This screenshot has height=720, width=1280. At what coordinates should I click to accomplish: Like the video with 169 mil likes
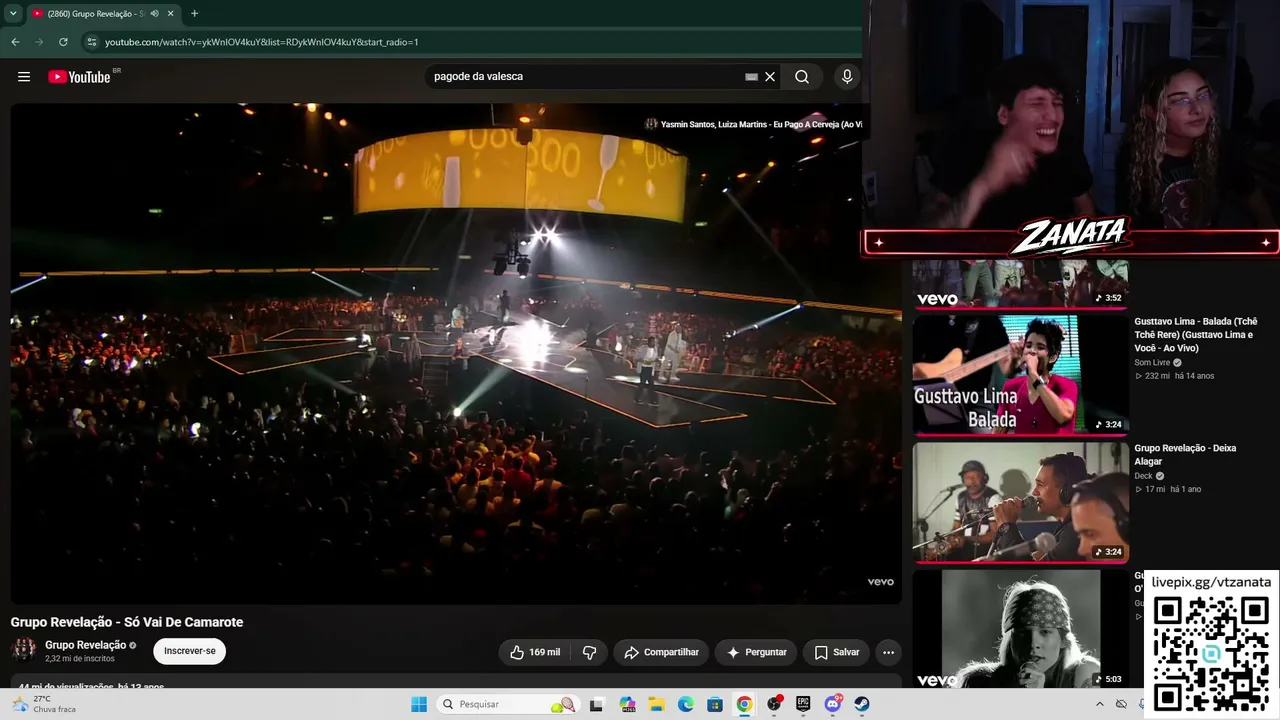(x=534, y=652)
